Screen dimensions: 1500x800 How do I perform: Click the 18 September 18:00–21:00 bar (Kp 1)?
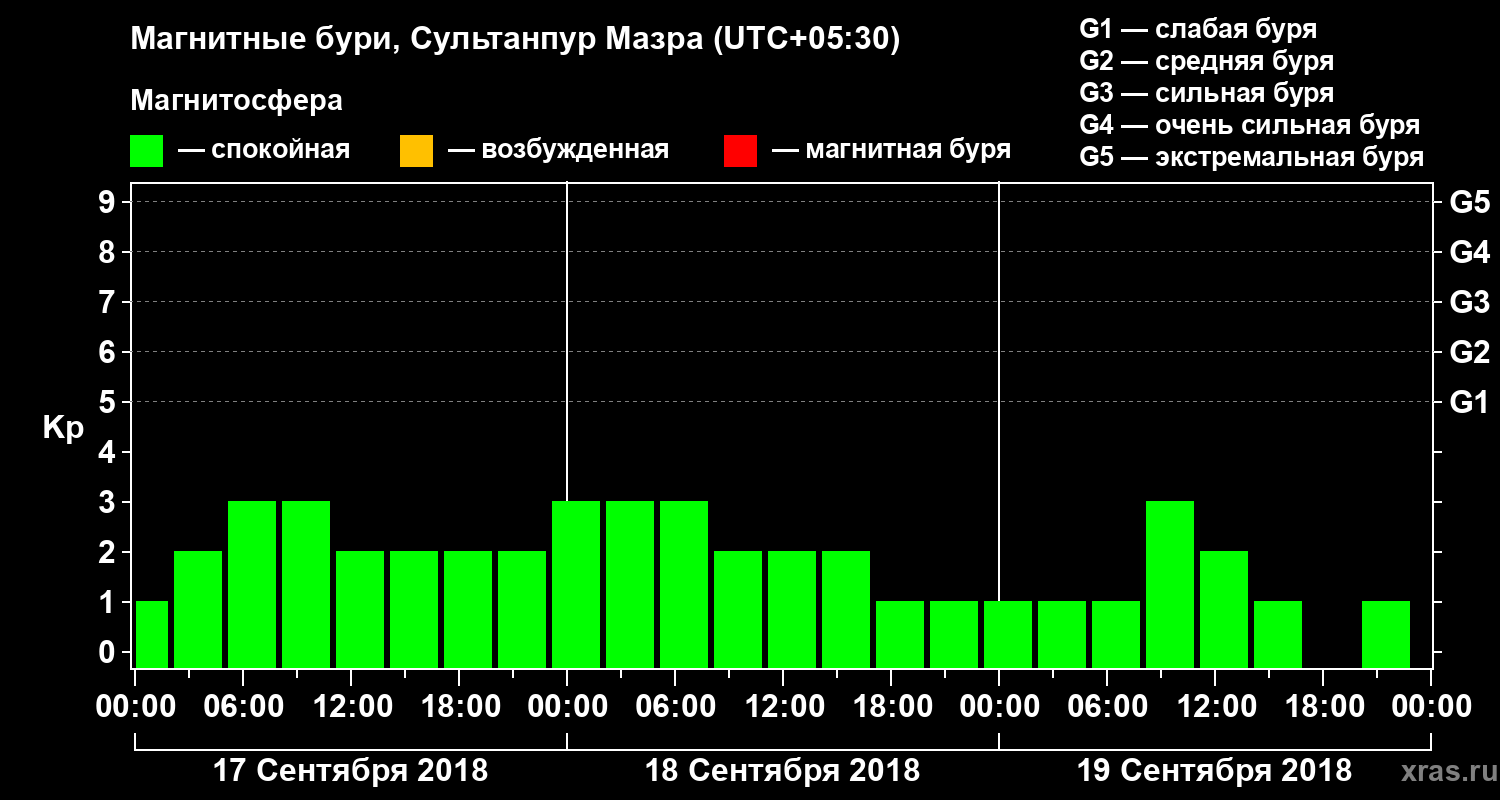click(x=900, y=635)
